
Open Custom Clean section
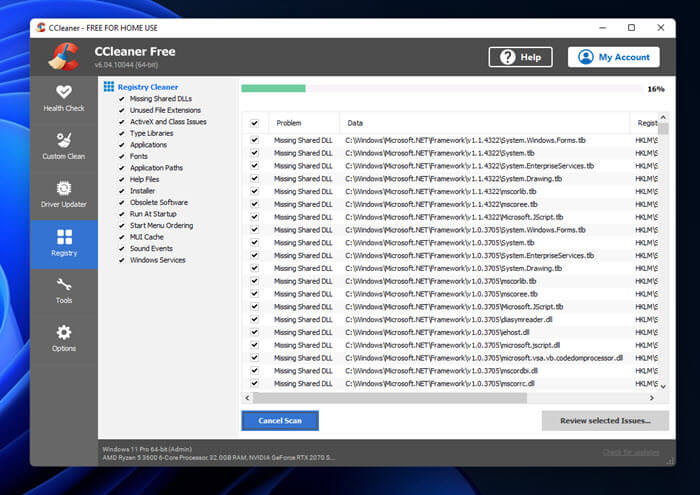click(x=64, y=146)
